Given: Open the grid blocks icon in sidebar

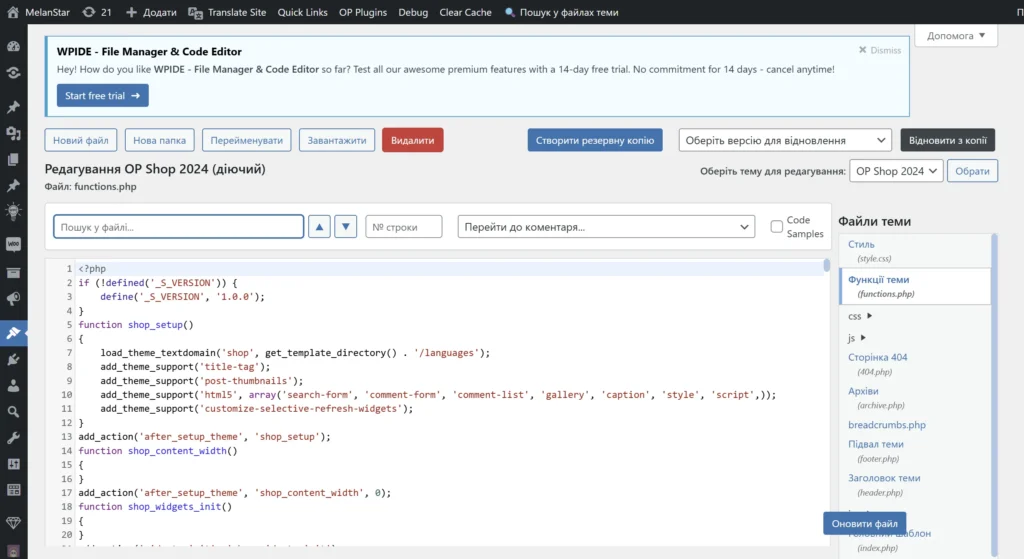Looking at the screenshot, I should [x=13, y=490].
